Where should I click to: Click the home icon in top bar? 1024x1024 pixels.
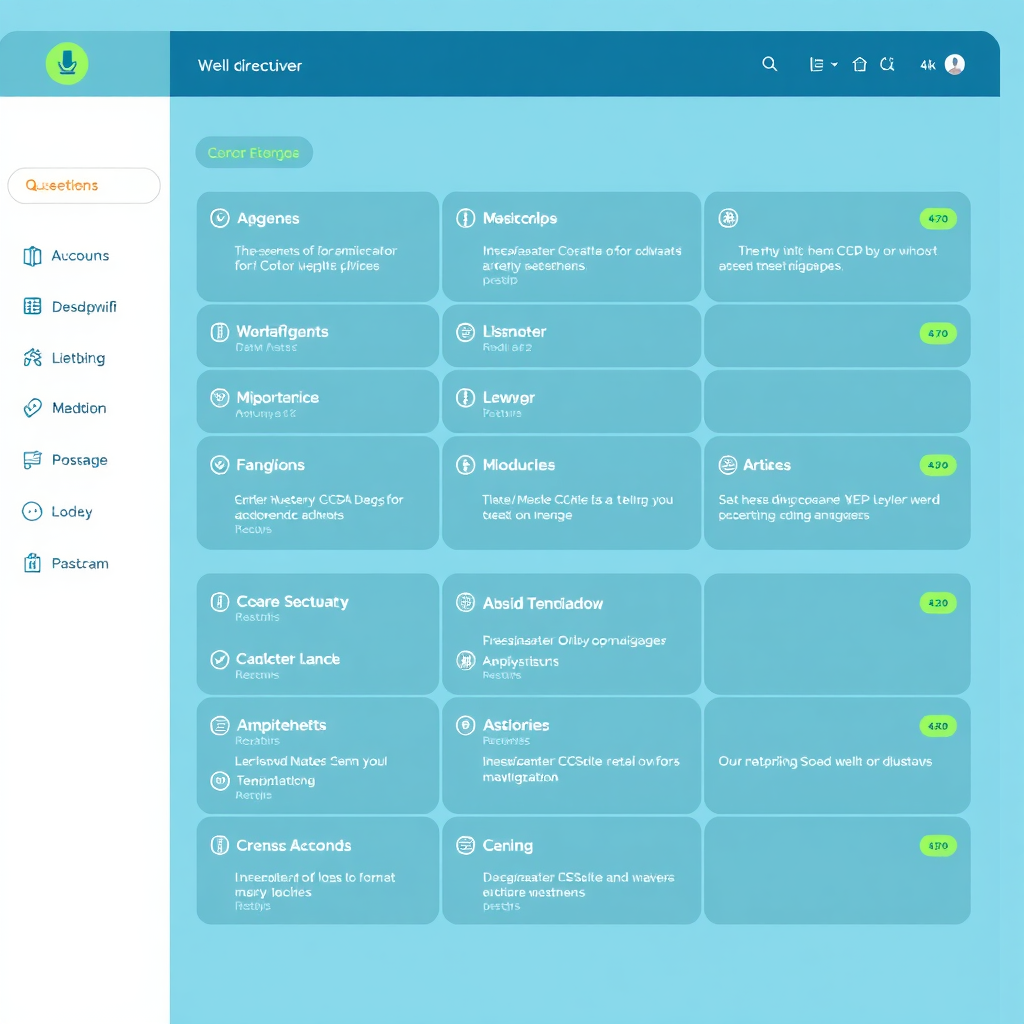point(859,63)
